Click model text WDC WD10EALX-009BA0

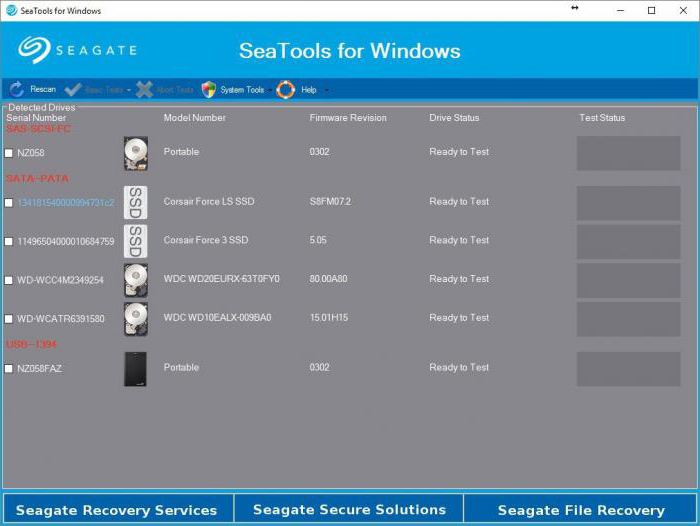(217, 317)
